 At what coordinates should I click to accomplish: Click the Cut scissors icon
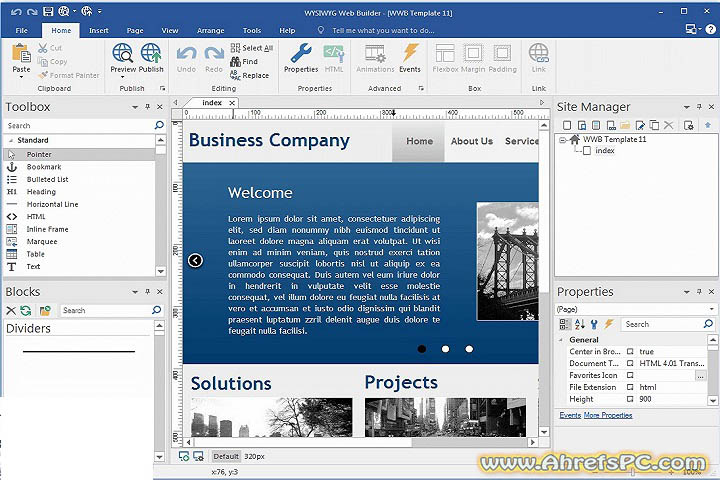tap(43, 48)
